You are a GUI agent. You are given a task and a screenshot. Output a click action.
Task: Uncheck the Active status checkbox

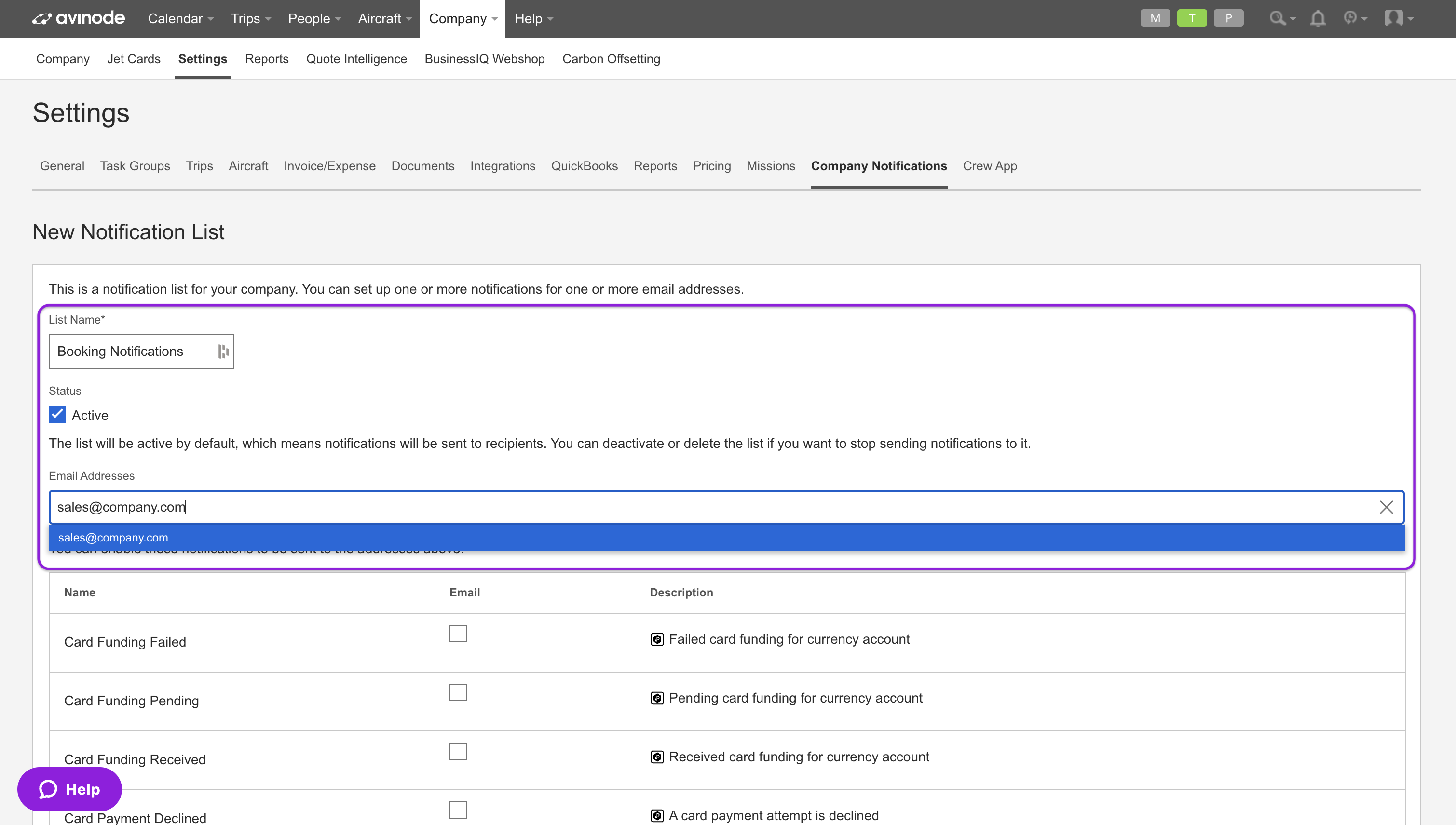point(57,415)
